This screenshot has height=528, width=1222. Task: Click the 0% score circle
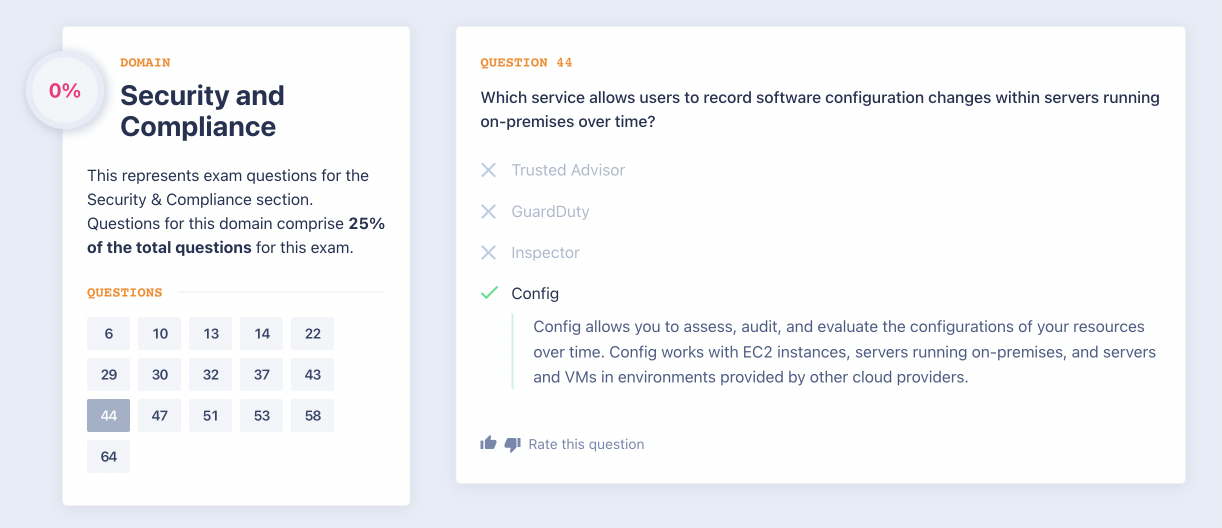65,90
